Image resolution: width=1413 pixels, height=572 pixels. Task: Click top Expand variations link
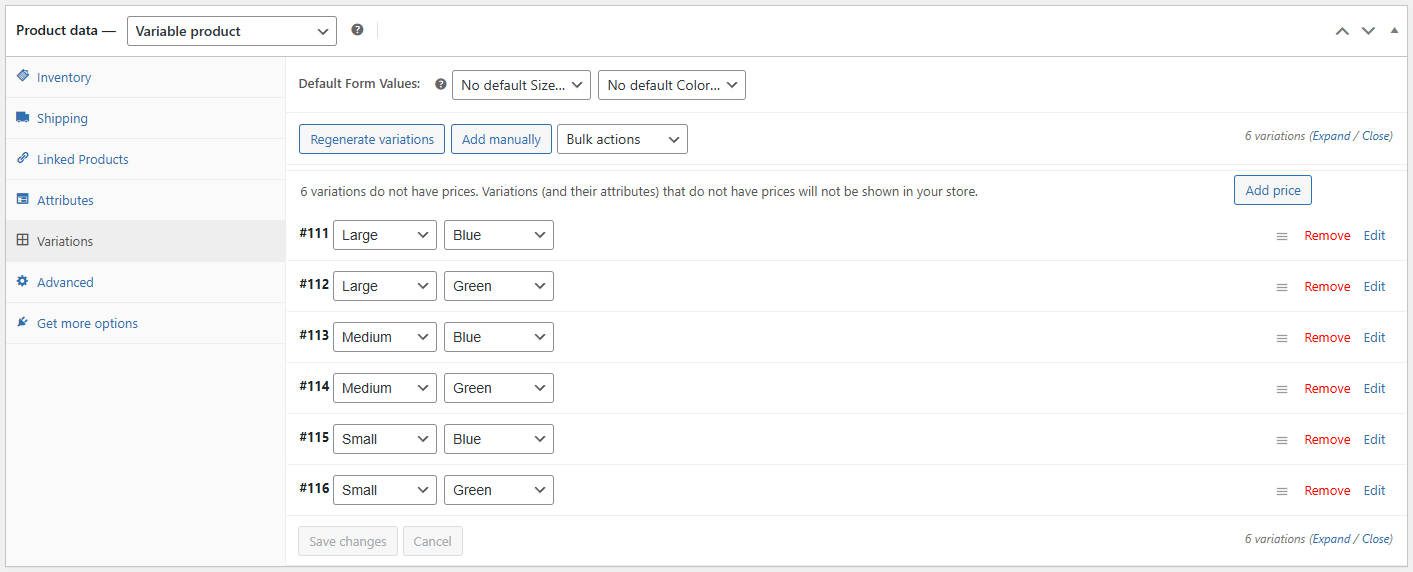point(1331,136)
